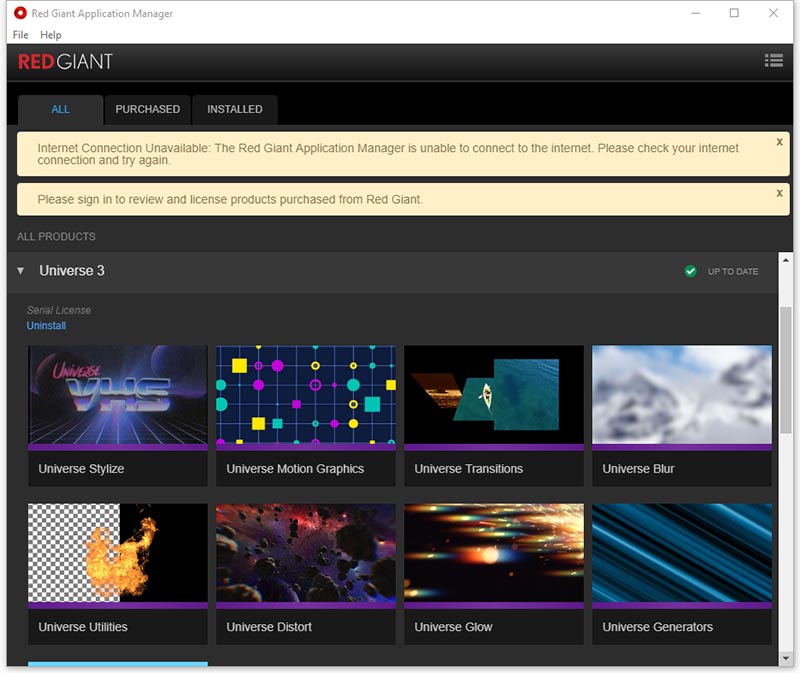Open Universe Utilities thumbnail
800x673 pixels.
point(118,553)
